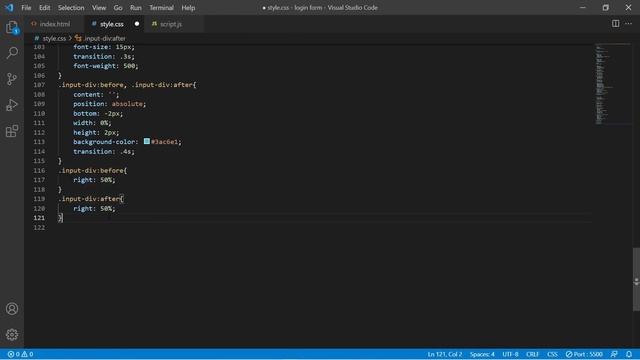Screen dimensions: 640x360
Task: Open the Accounts menu icon
Action: (x=12, y=309)
